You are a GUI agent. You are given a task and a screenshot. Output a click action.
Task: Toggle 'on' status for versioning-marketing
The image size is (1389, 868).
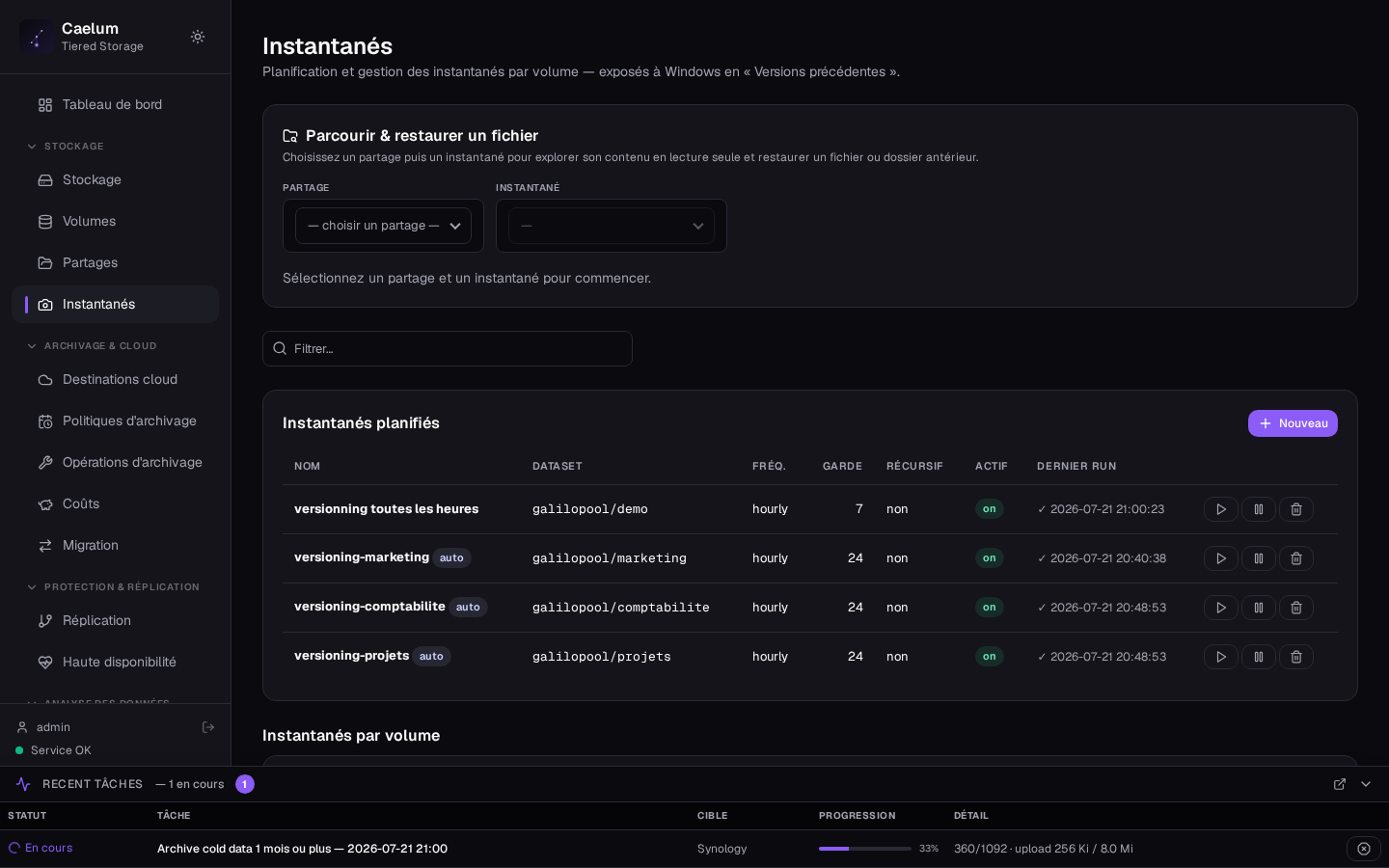click(990, 558)
